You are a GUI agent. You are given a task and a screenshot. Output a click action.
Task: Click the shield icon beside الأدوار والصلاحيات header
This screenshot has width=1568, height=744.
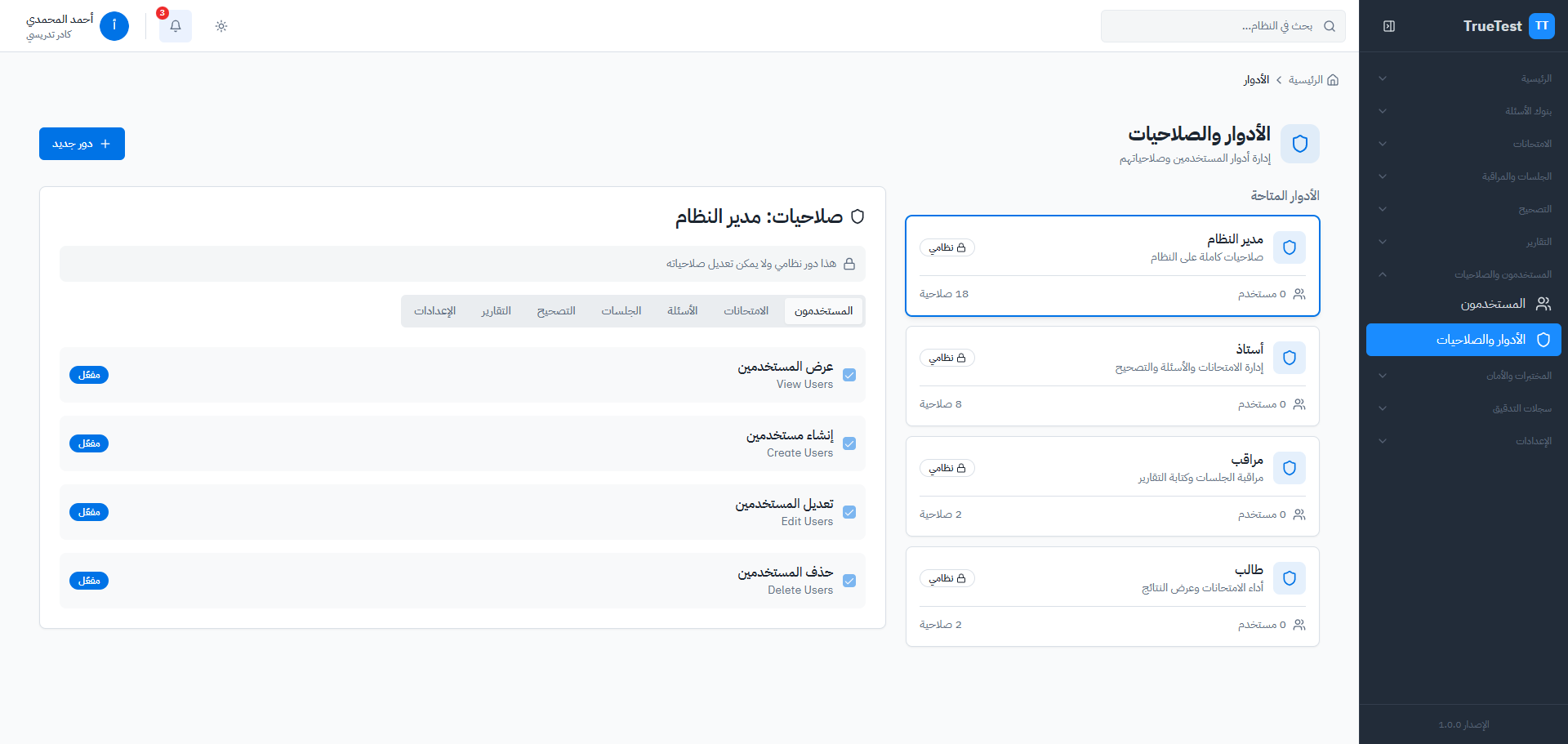pyautogui.click(x=1300, y=144)
